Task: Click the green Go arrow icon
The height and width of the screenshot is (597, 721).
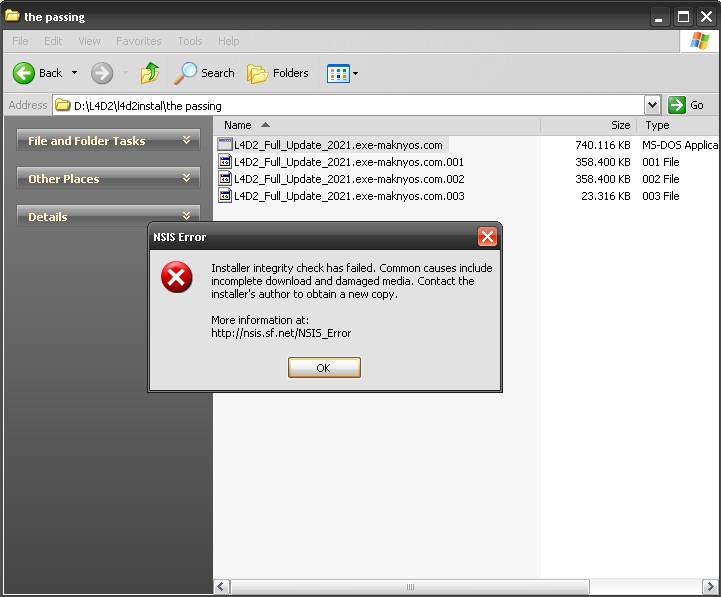Action: (678, 105)
